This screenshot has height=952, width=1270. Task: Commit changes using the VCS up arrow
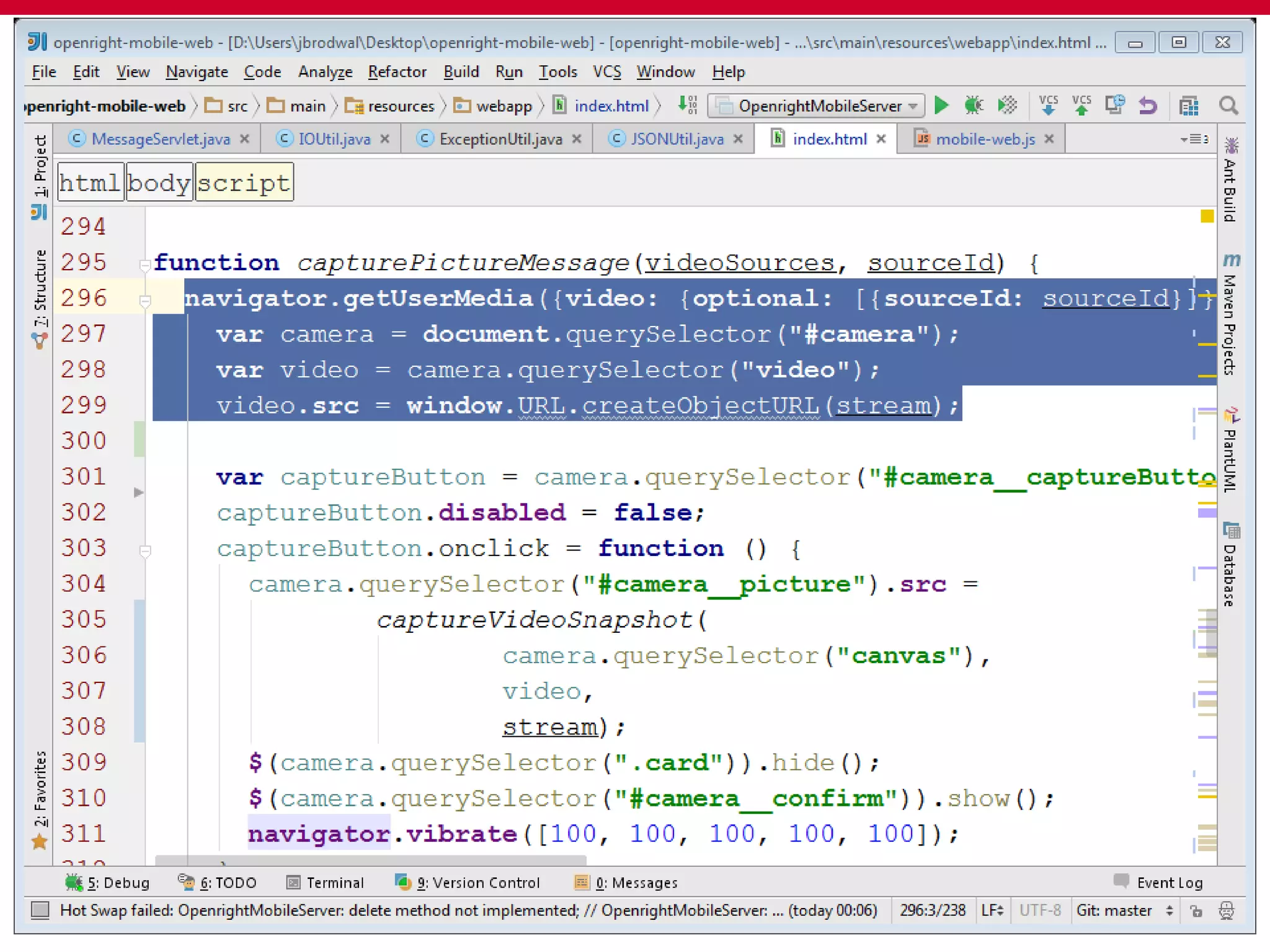[1081, 105]
